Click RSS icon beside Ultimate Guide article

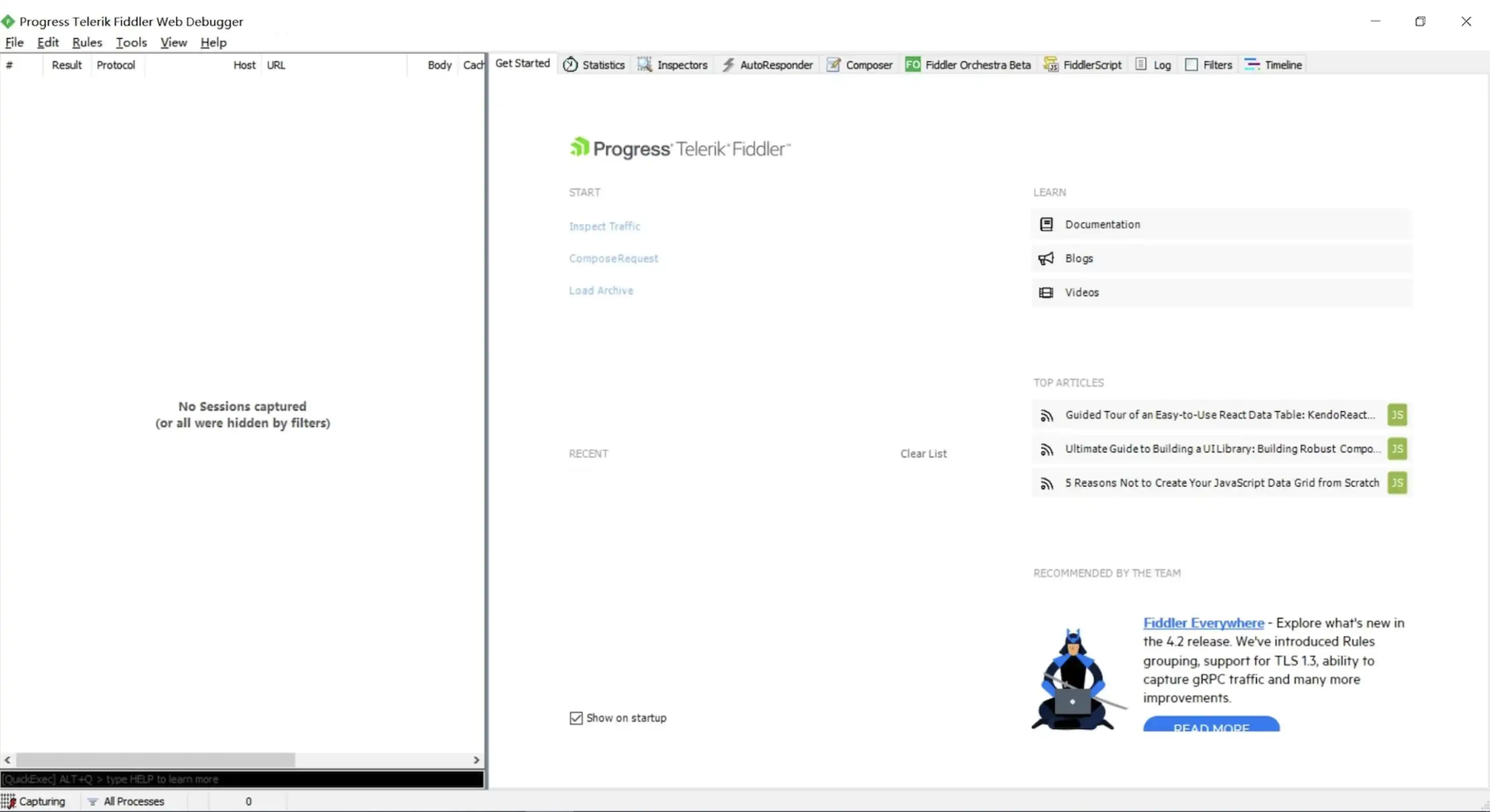(1046, 450)
